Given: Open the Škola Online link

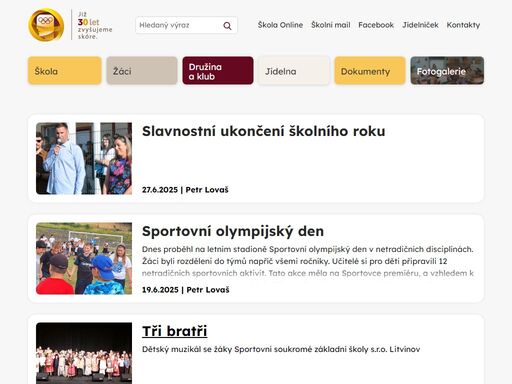Looking at the screenshot, I should click(280, 25).
